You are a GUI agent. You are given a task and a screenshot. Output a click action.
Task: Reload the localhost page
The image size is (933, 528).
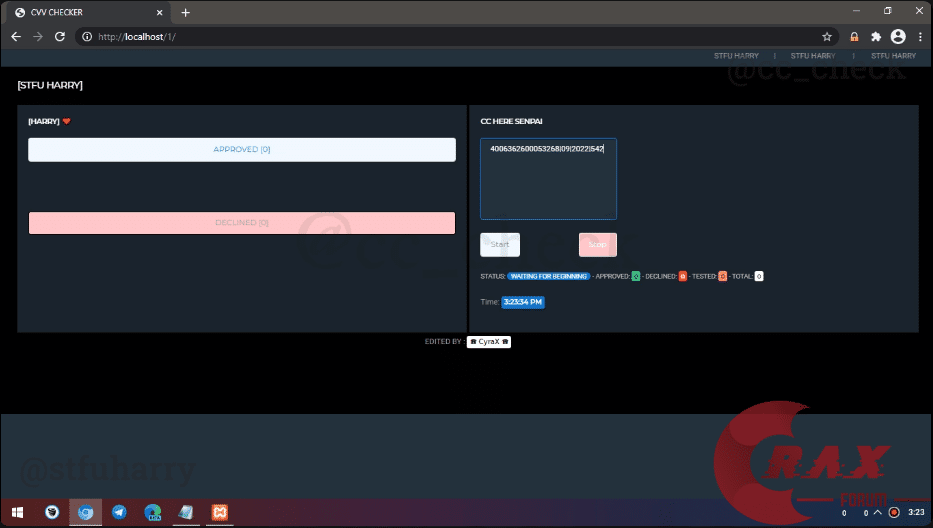pos(60,37)
